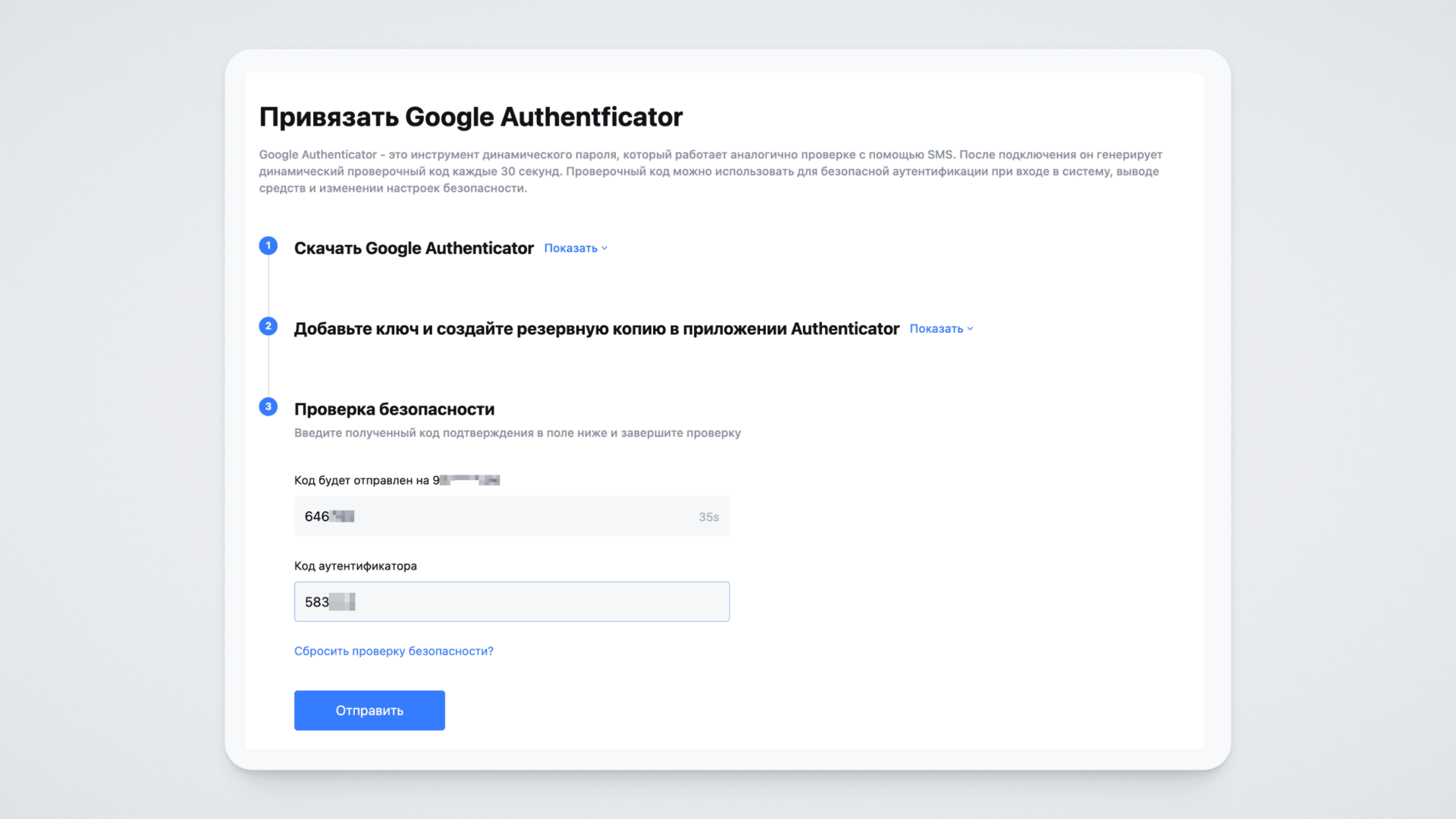Click the step 3 numbered circle icon
1456x819 pixels.
point(268,406)
